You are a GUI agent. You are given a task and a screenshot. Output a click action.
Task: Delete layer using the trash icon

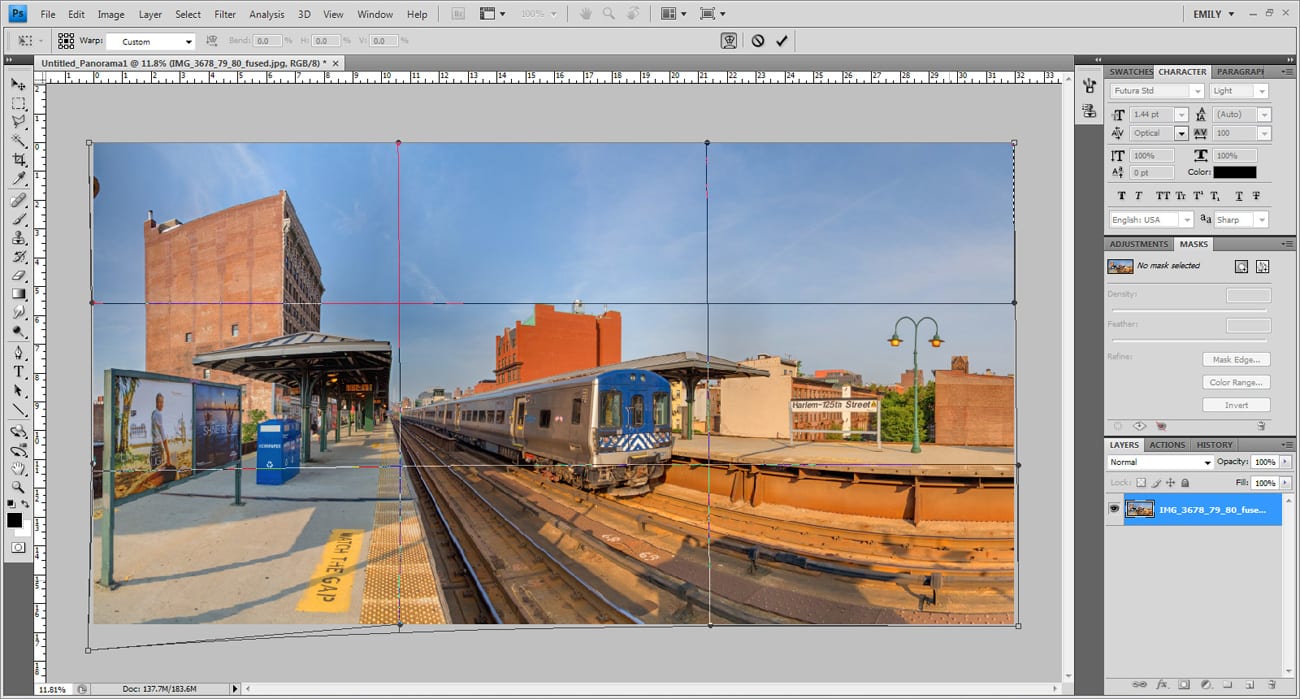click(x=1271, y=685)
